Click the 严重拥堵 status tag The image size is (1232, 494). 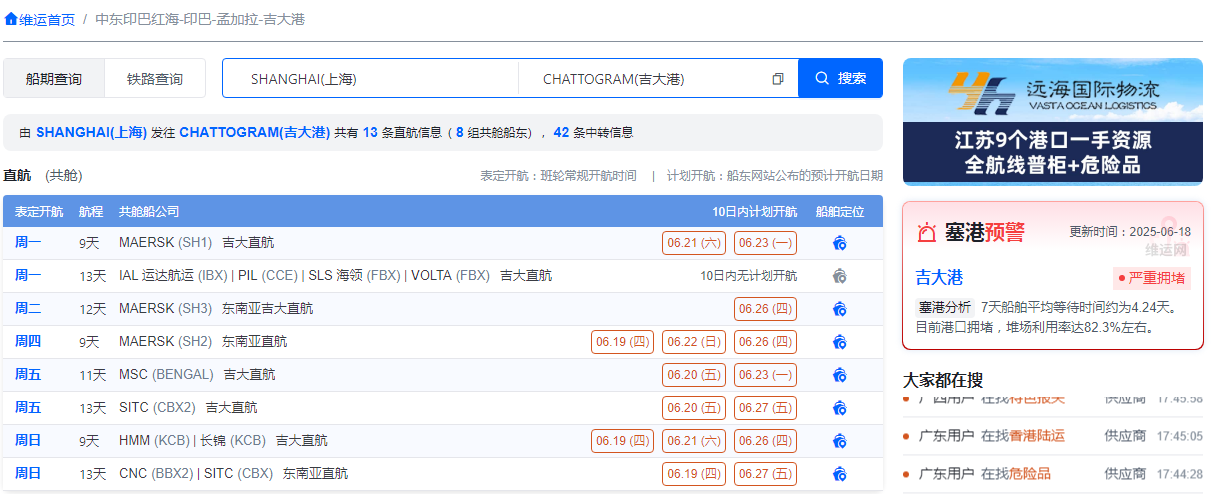click(1152, 278)
